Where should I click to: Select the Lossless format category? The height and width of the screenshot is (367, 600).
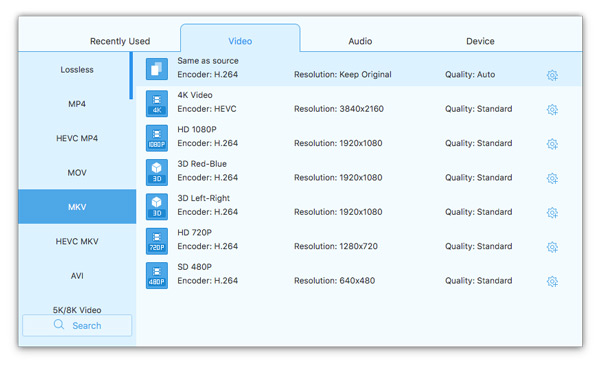[77, 70]
